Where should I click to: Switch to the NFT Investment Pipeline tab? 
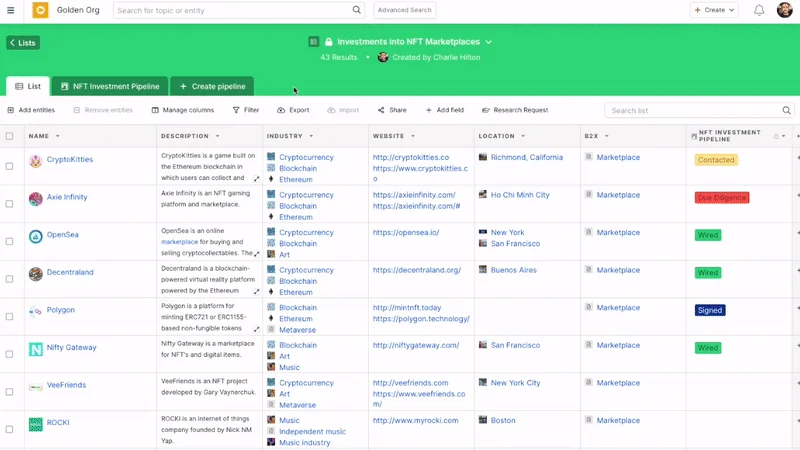[110, 87]
